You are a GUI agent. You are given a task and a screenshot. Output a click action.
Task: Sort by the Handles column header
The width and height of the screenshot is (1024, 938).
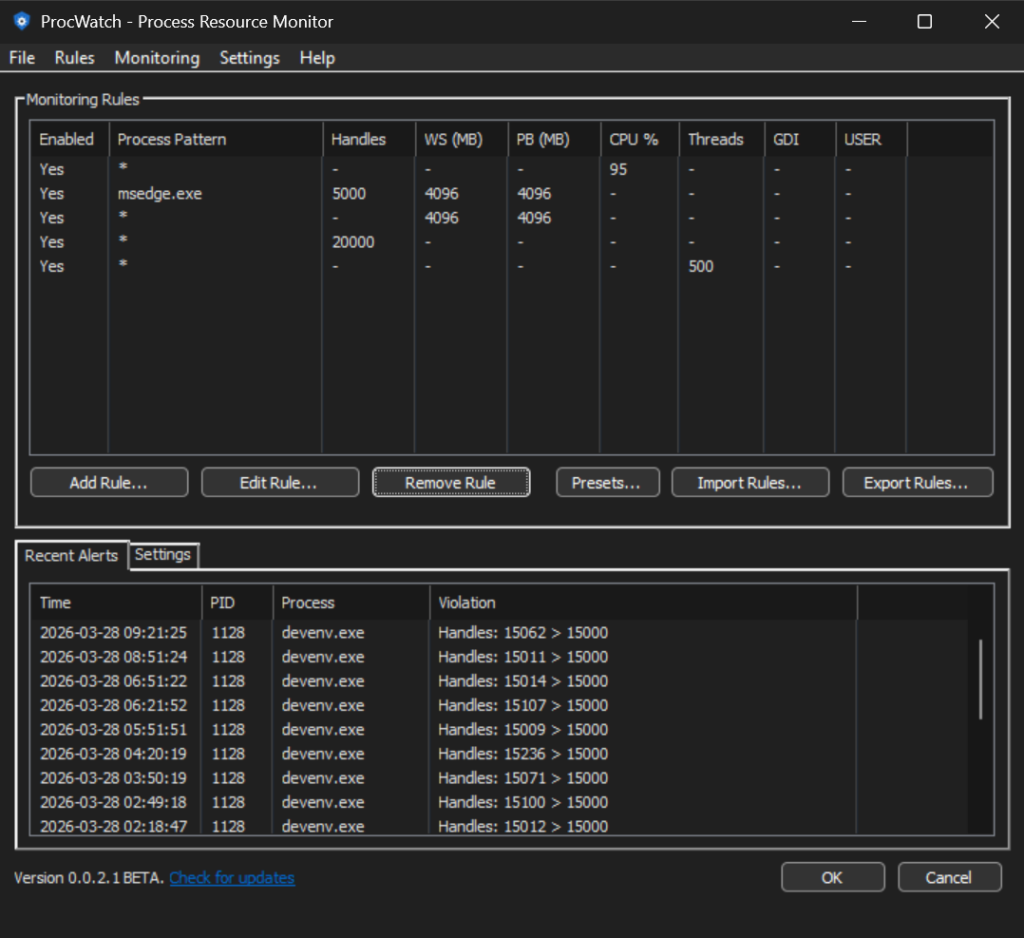[369, 139]
